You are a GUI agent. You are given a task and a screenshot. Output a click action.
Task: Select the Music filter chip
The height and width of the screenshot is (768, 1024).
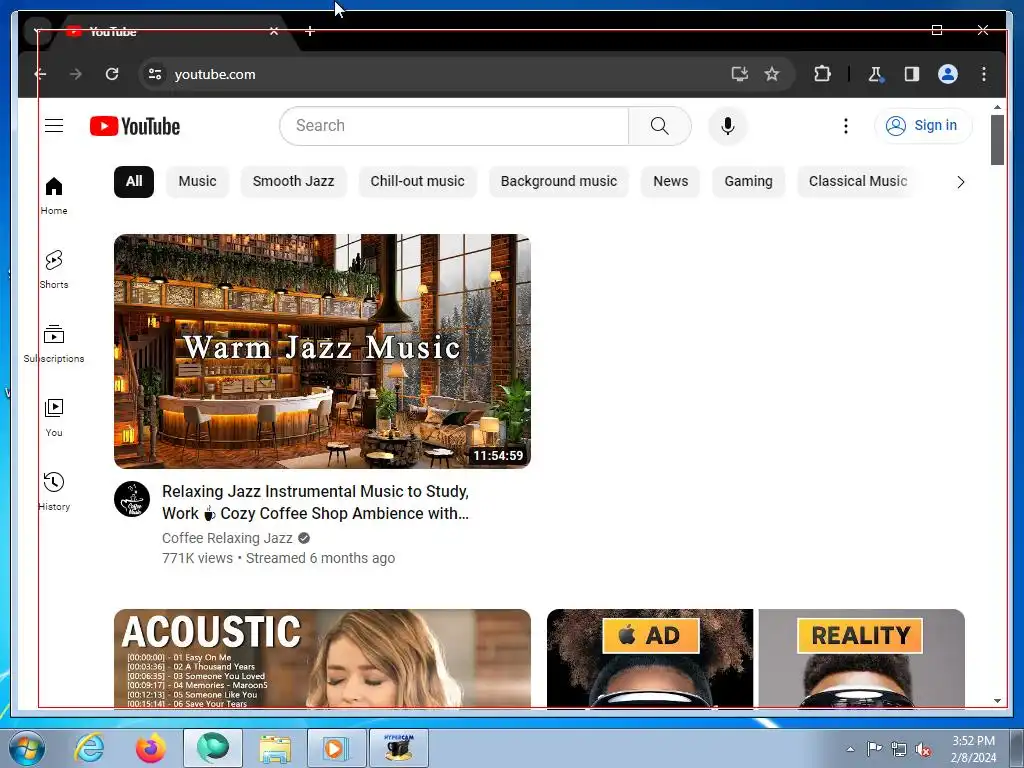[197, 181]
